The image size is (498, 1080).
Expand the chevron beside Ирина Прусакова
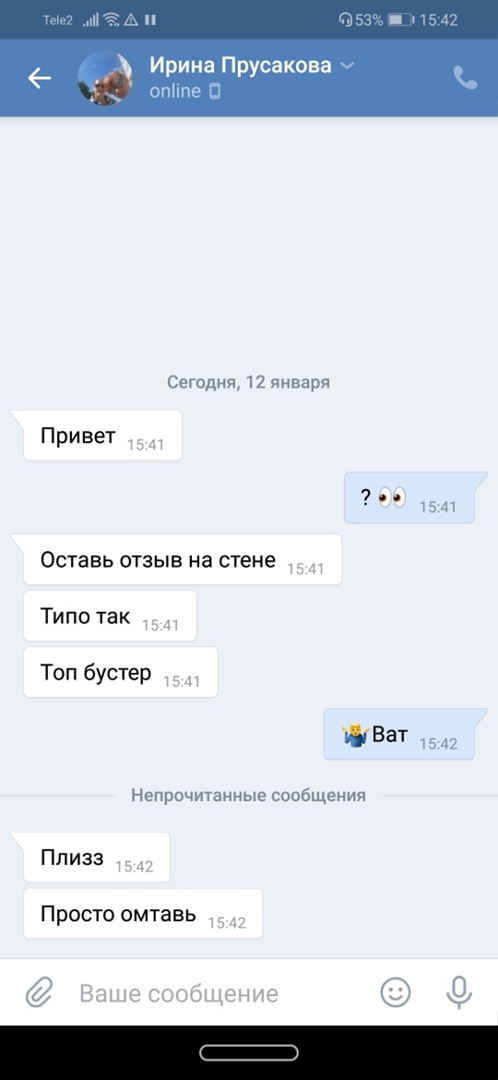348,65
